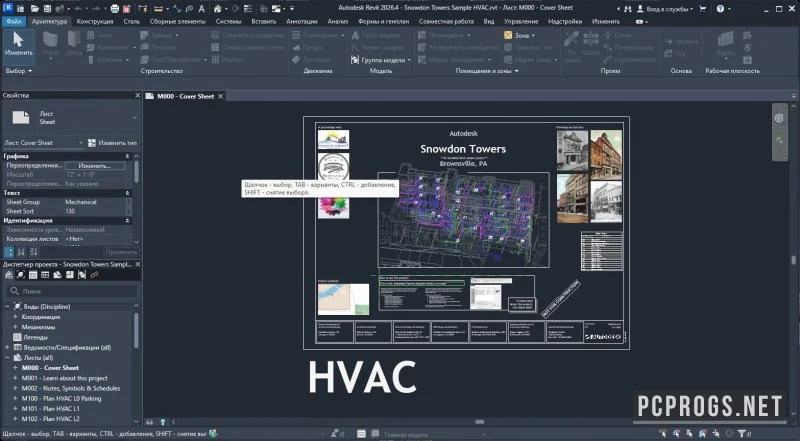Select the M000 - Cover Sheet view tab

pos(185,96)
